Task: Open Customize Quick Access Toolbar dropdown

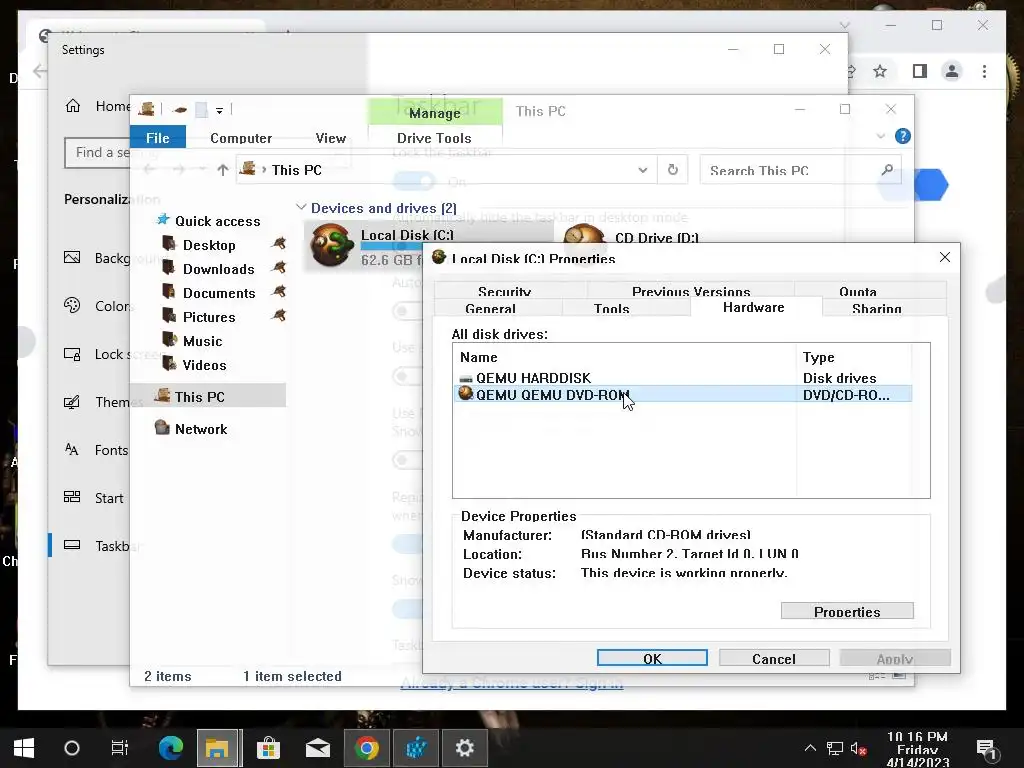Action: [x=219, y=110]
